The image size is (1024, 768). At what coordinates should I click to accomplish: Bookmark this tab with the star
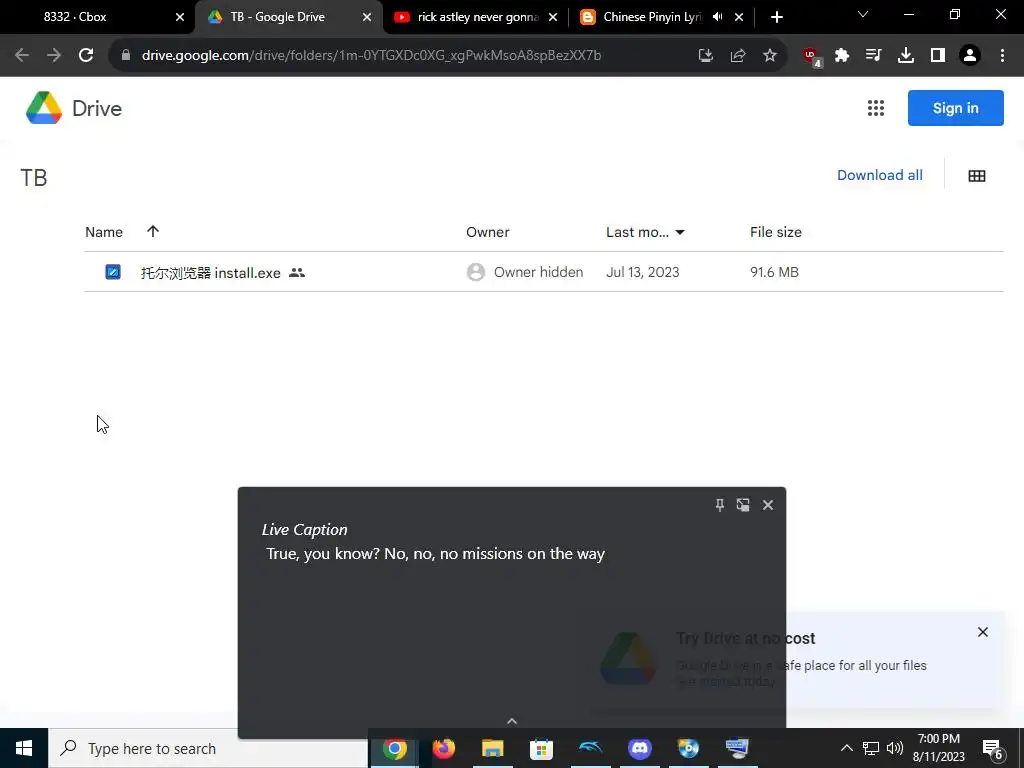pyautogui.click(x=770, y=56)
